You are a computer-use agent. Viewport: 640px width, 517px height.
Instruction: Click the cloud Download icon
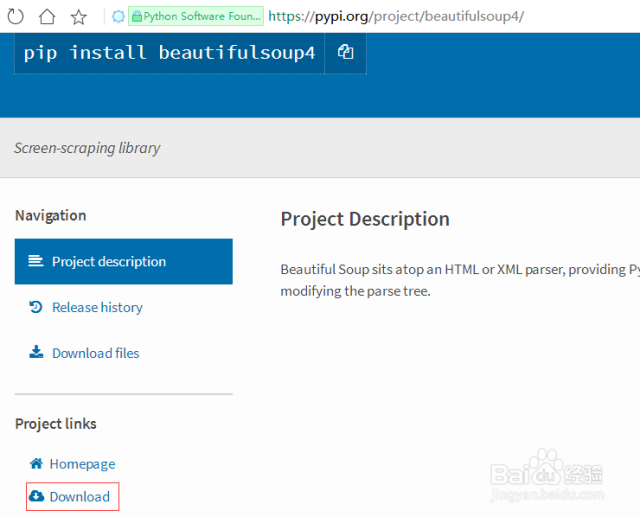coord(36,497)
